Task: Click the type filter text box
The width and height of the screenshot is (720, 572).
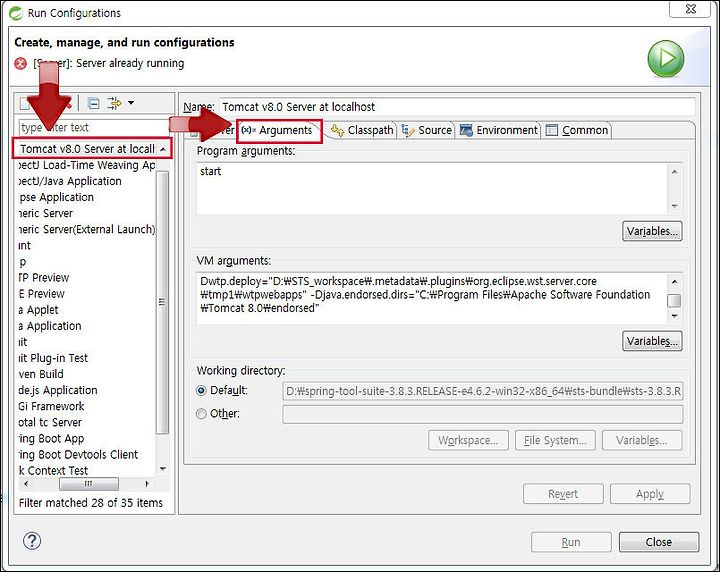Action: point(94,128)
